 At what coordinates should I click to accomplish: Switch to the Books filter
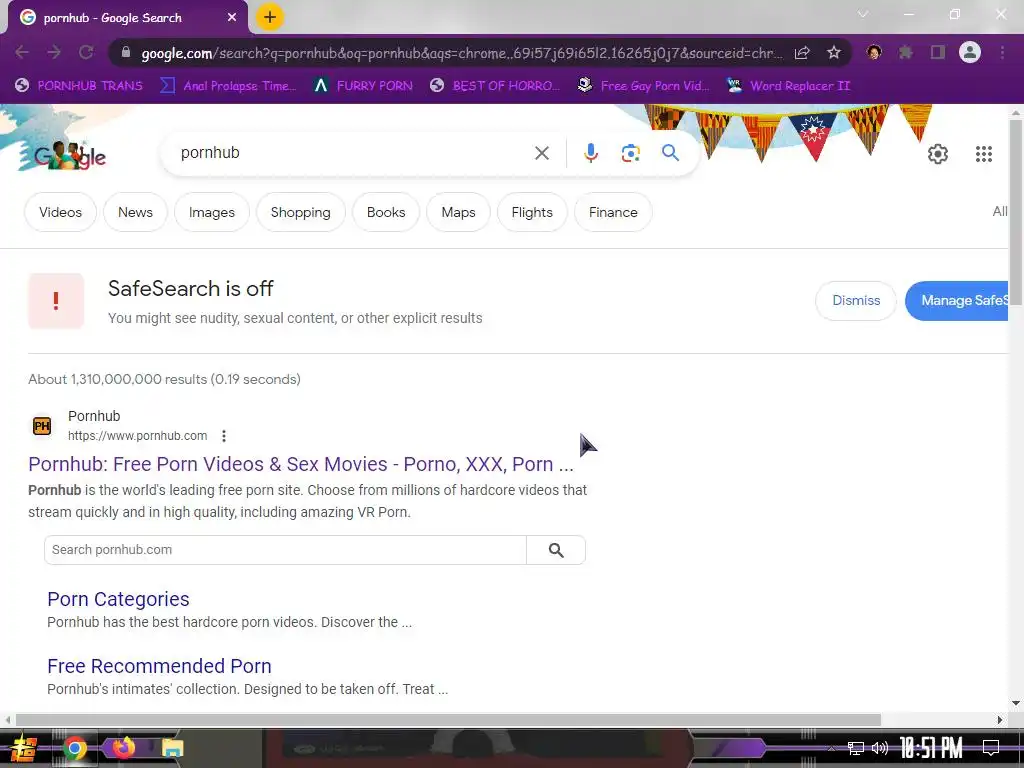[x=386, y=212]
